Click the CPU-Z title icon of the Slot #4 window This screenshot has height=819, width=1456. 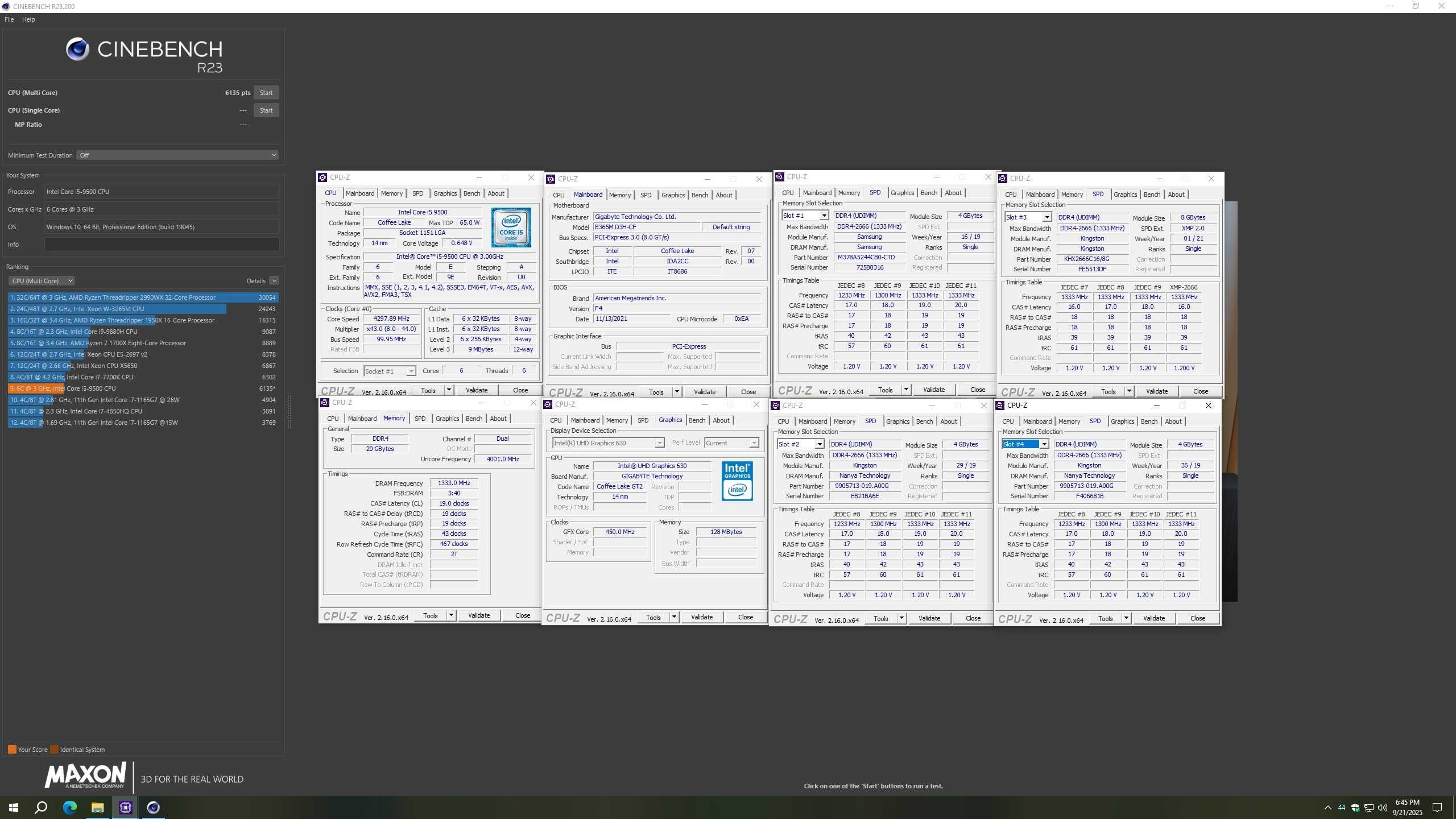tap(1000, 406)
